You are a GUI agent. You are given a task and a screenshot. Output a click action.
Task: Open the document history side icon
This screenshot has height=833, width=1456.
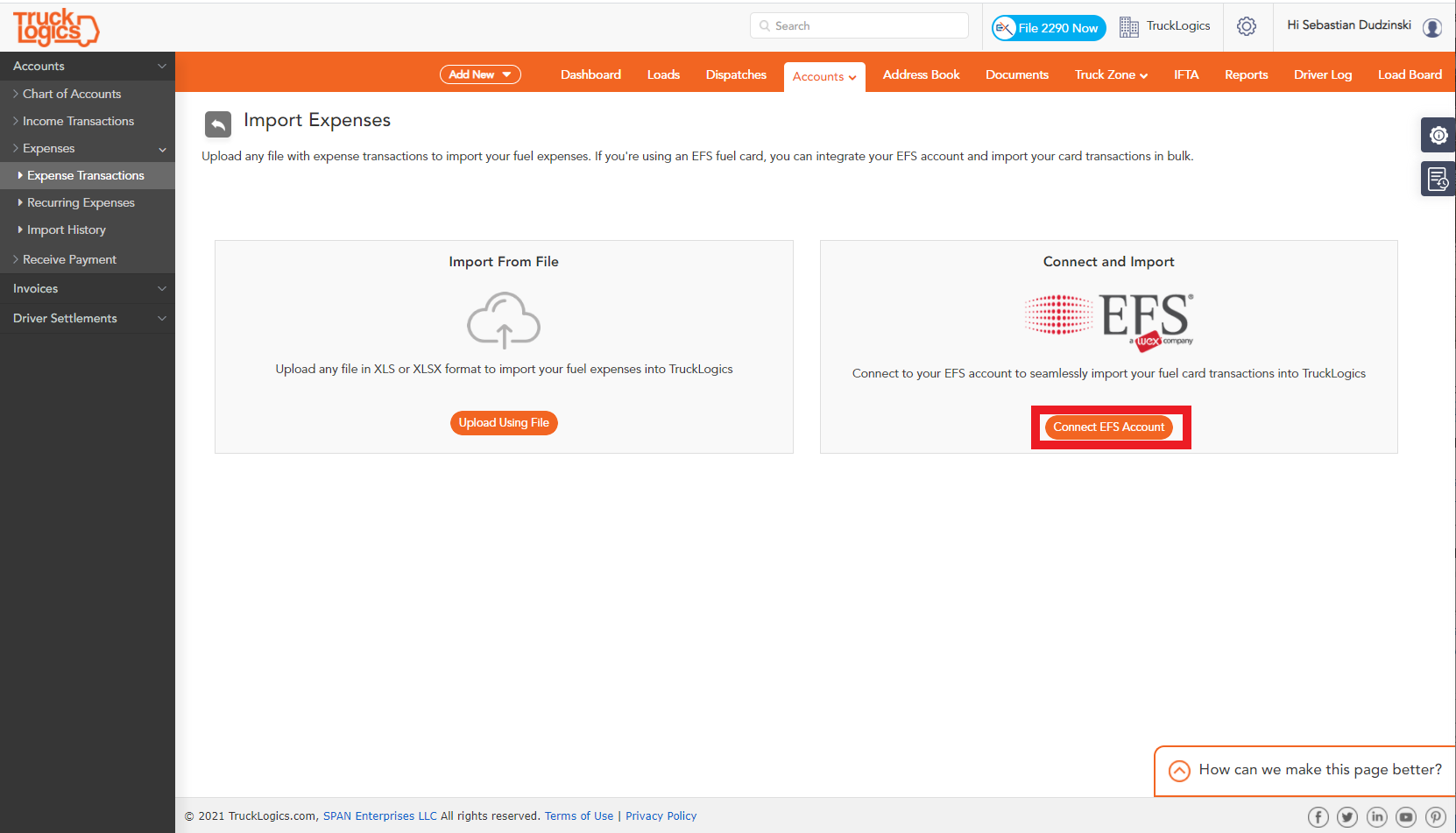click(x=1438, y=179)
